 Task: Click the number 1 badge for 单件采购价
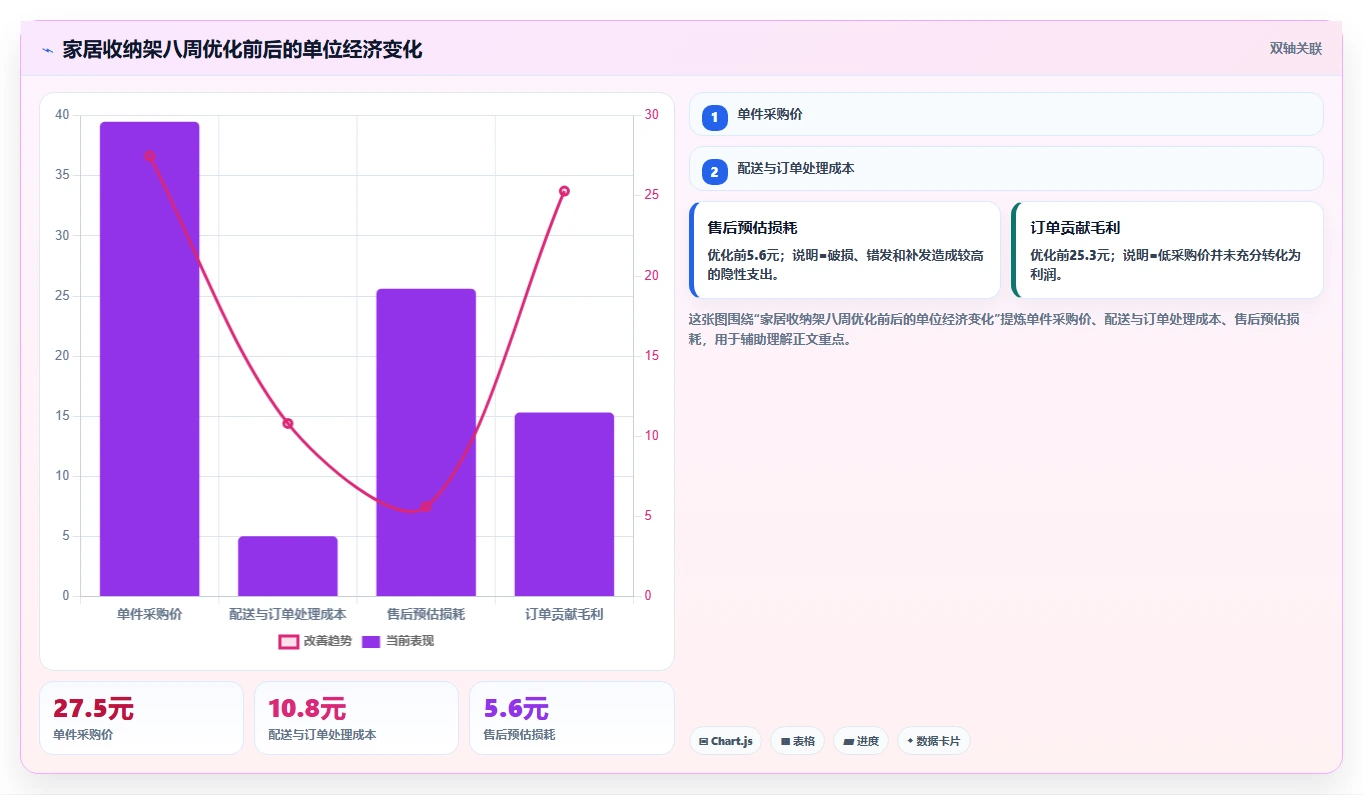point(714,118)
